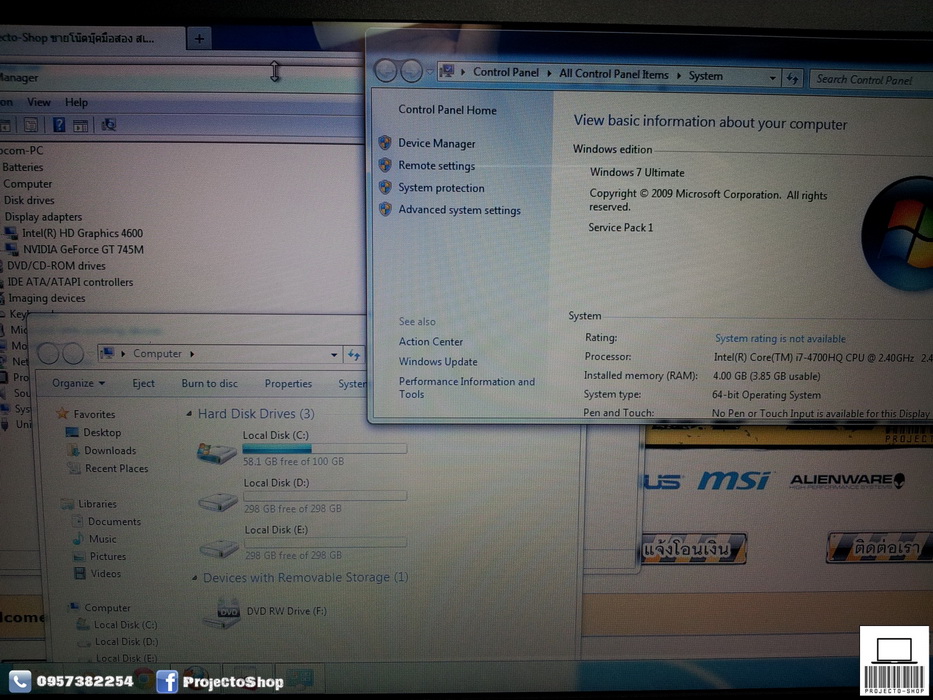Select DVD RW Drive (F:) icon
The width and height of the screenshot is (933, 700).
(x=221, y=613)
